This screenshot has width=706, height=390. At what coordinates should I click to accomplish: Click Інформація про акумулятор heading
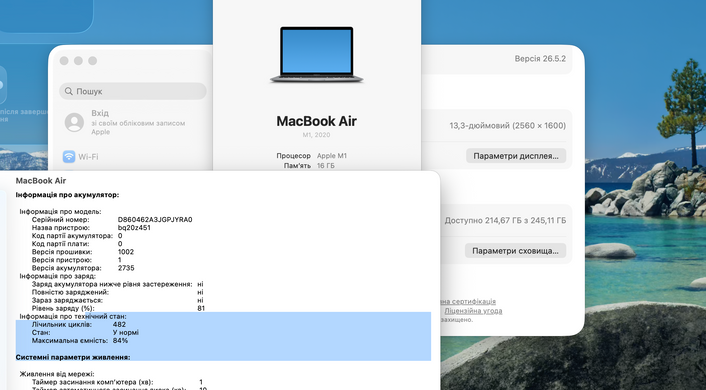click(x=68, y=195)
